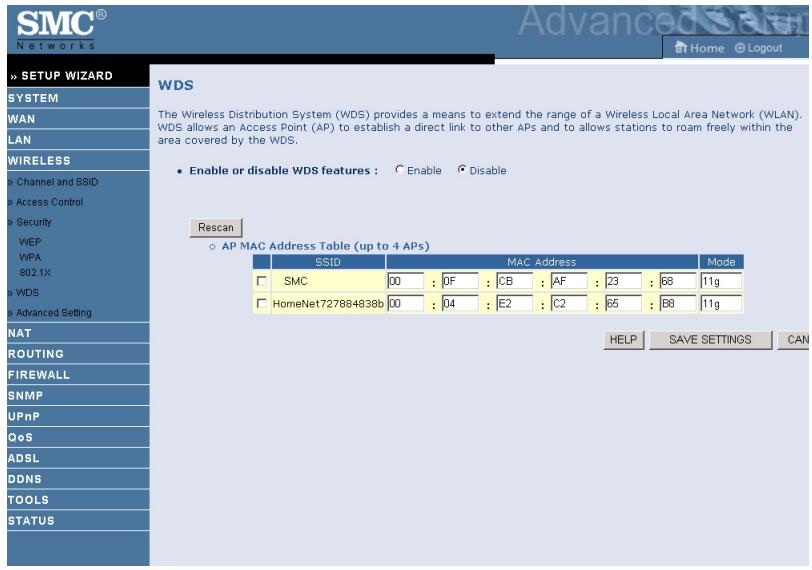Open the WIRELESS menu
Viewport: 812px width, 570px height.
point(78,160)
